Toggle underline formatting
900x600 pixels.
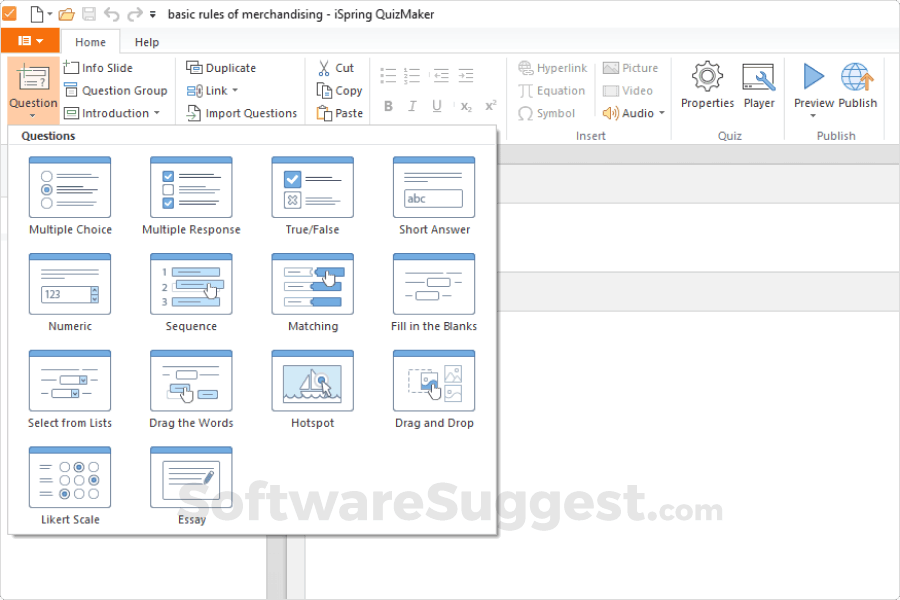436,105
